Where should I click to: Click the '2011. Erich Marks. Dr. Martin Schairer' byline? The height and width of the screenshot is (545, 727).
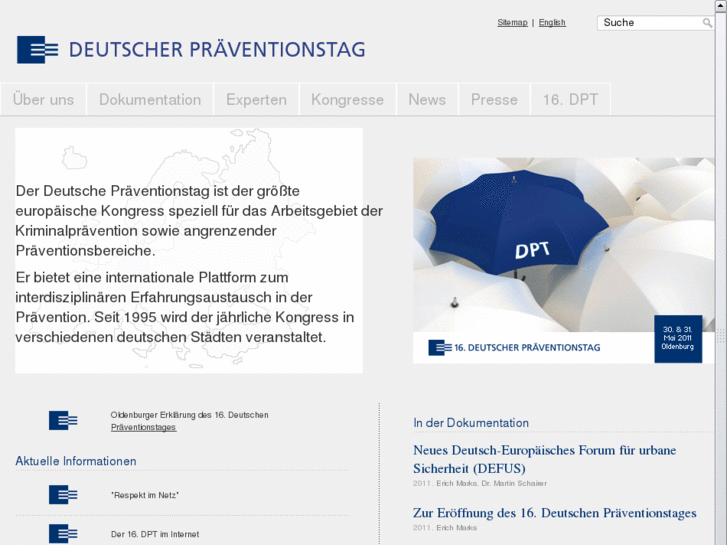pyautogui.click(x=480, y=483)
